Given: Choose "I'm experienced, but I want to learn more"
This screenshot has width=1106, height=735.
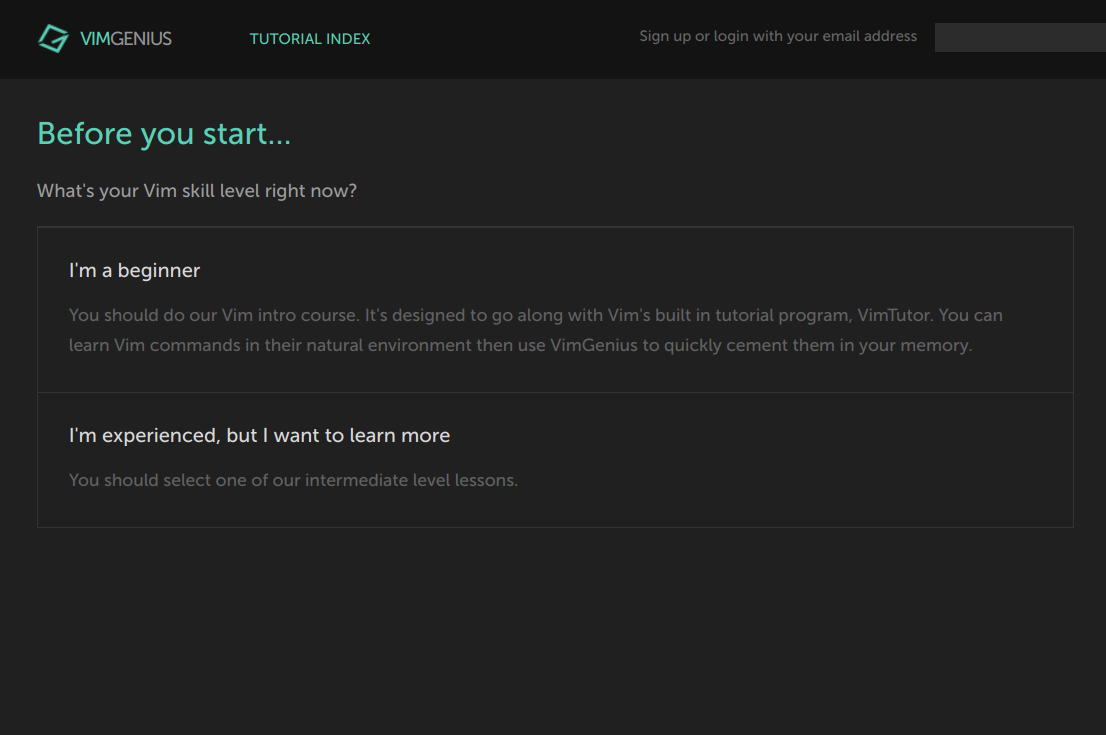Looking at the screenshot, I should (x=553, y=460).
